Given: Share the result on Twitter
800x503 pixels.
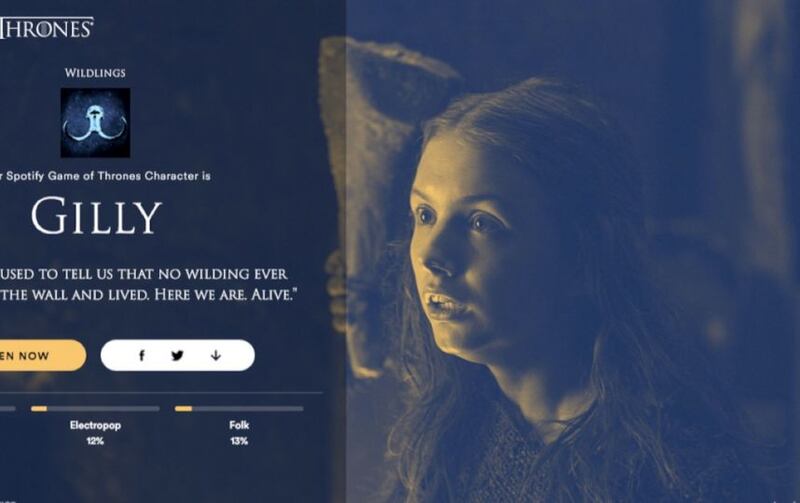Looking at the screenshot, I should pos(177,356).
